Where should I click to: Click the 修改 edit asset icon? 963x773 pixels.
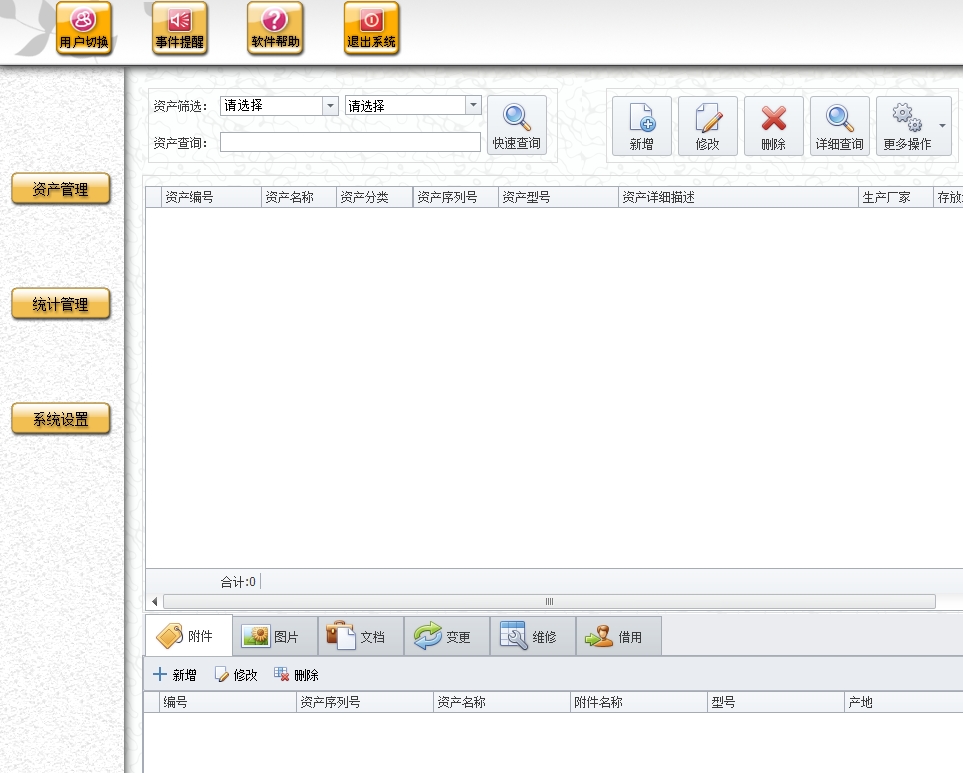707,126
